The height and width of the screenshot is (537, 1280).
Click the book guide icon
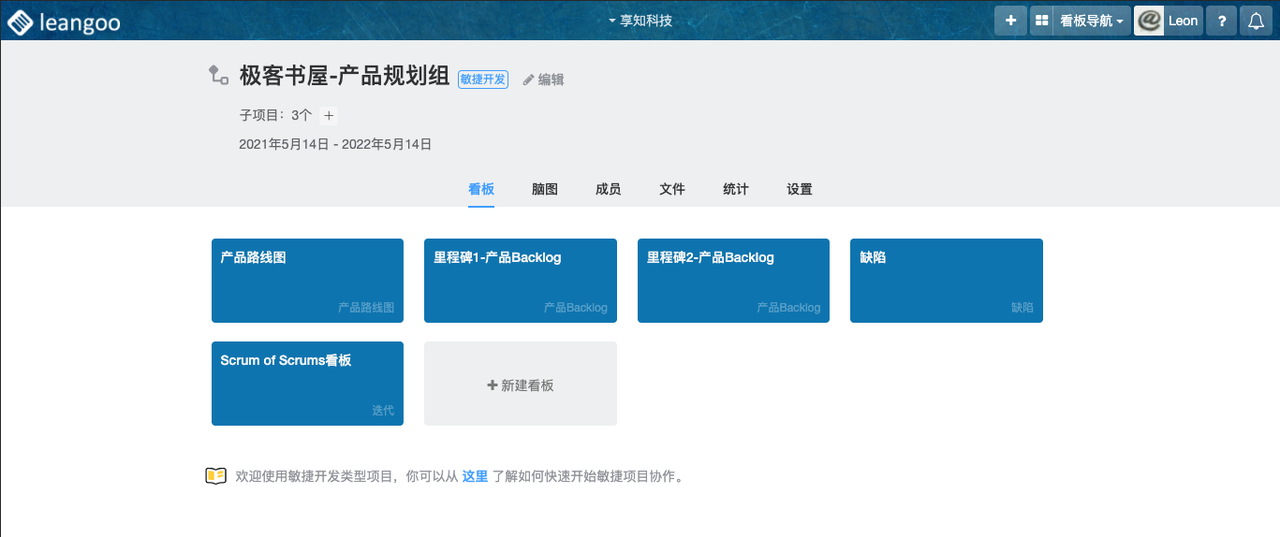coord(216,476)
